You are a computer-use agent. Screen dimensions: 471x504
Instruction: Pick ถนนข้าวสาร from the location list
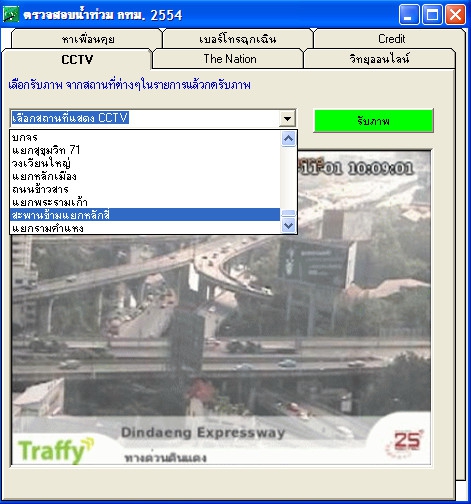[145, 189]
